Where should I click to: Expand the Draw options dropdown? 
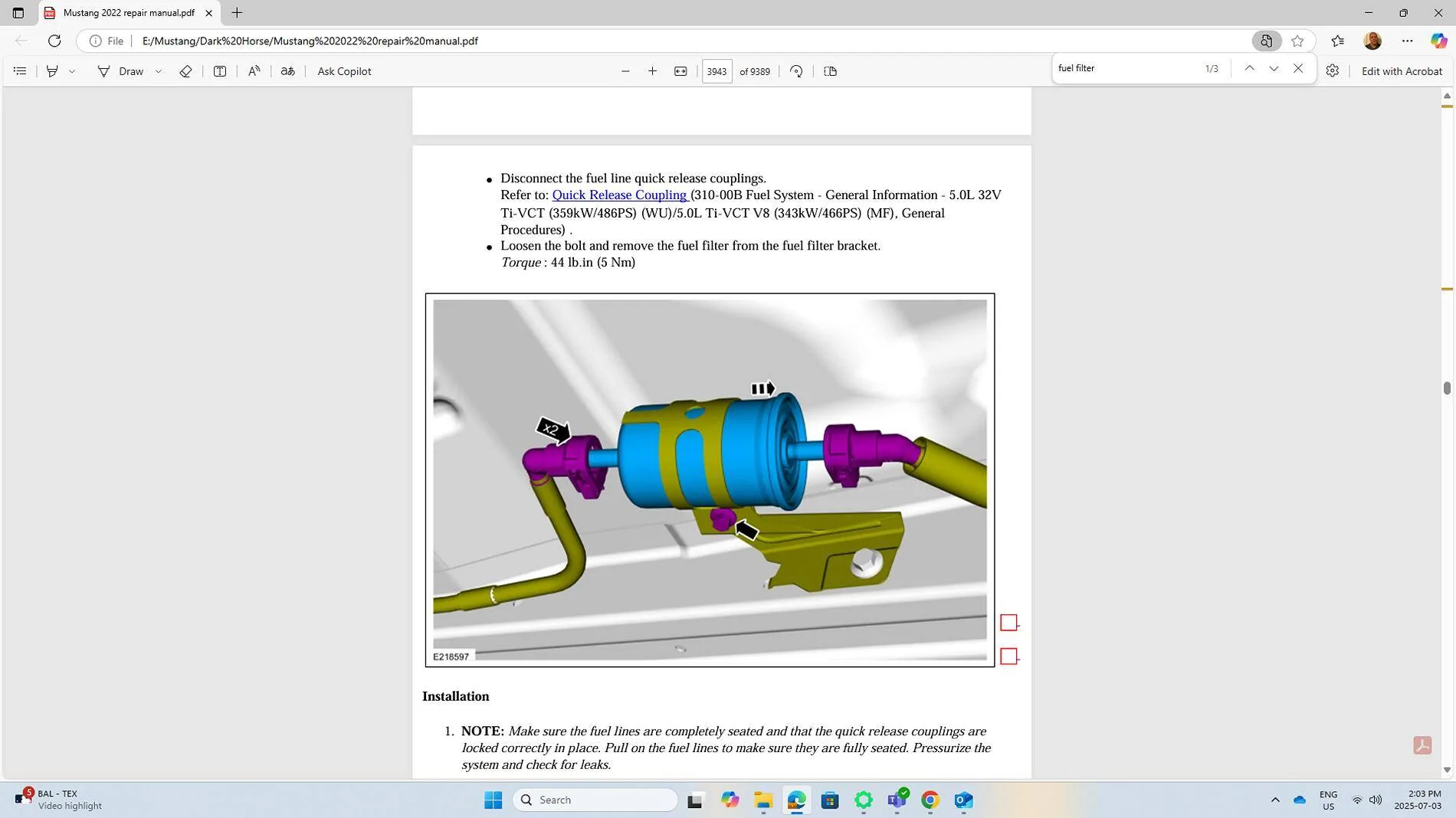[x=159, y=71]
